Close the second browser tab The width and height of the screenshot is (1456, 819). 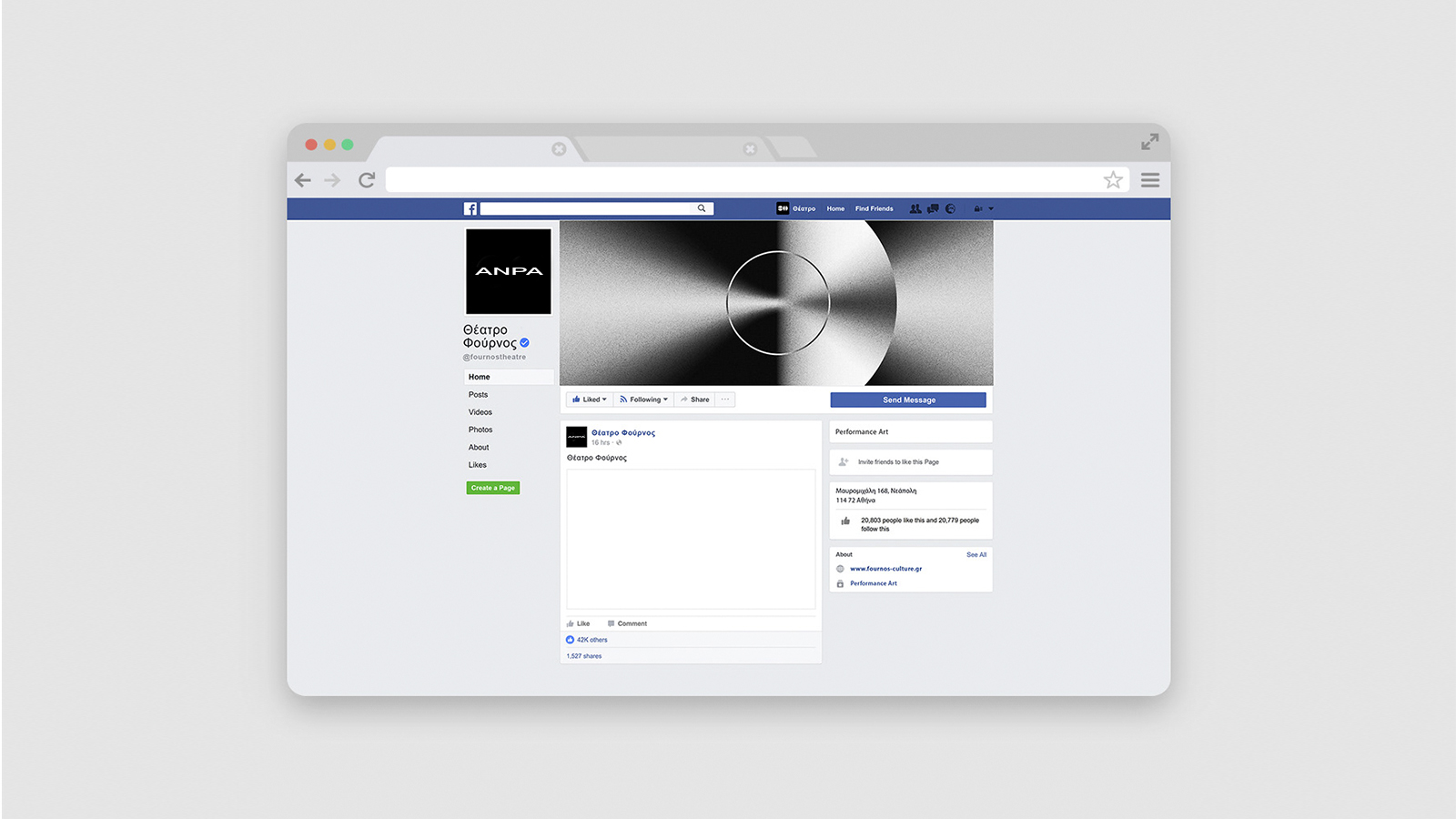coord(750,148)
